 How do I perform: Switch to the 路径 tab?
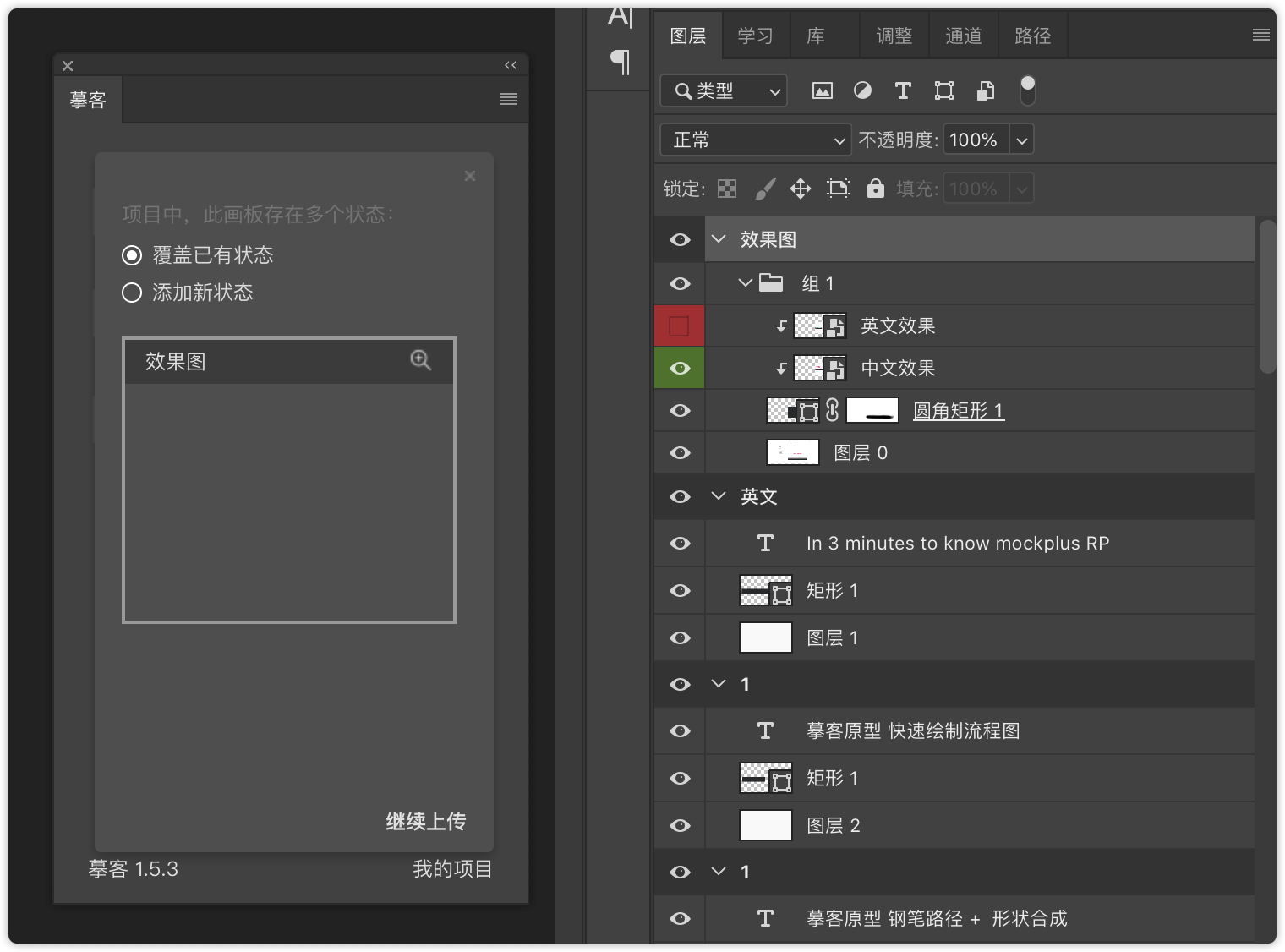pyautogui.click(x=1032, y=36)
